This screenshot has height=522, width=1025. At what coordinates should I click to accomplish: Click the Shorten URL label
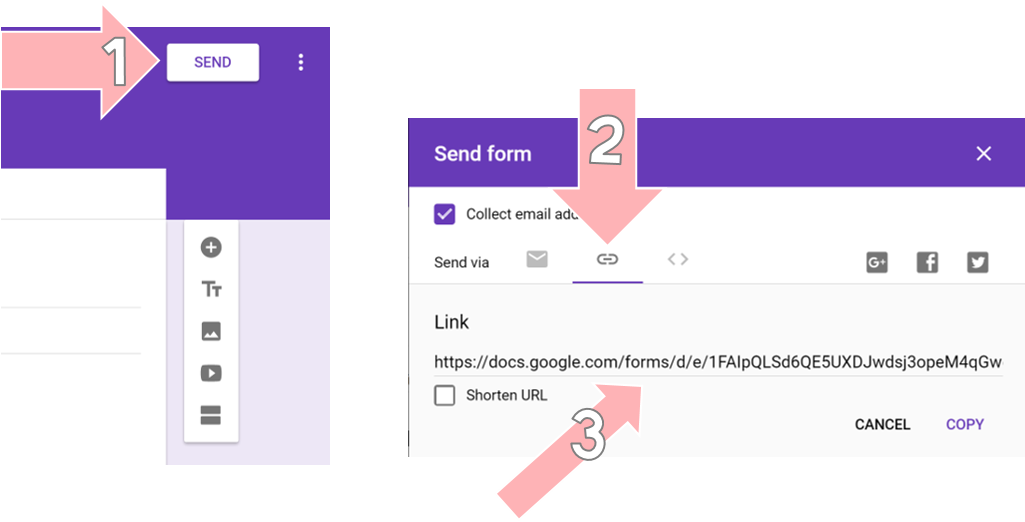507,395
